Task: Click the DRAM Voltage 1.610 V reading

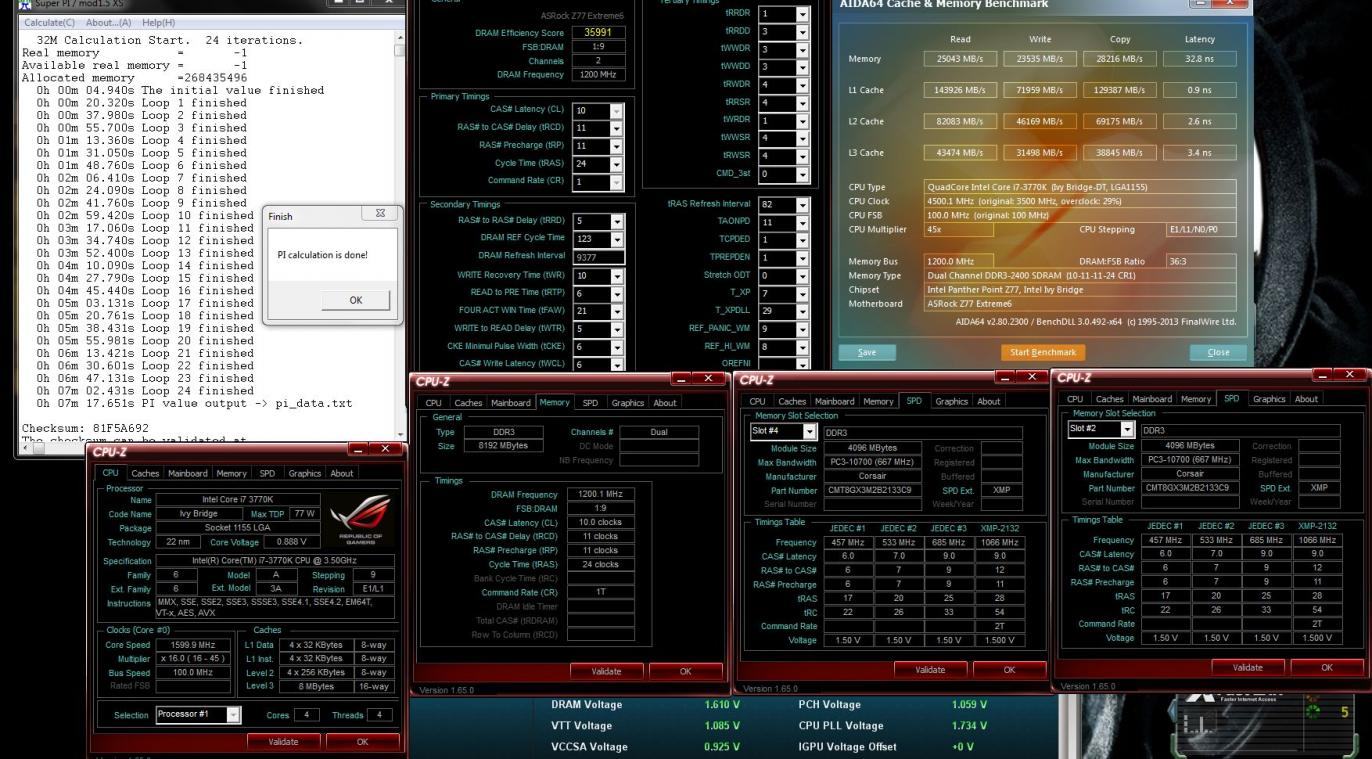Action: click(x=722, y=705)
